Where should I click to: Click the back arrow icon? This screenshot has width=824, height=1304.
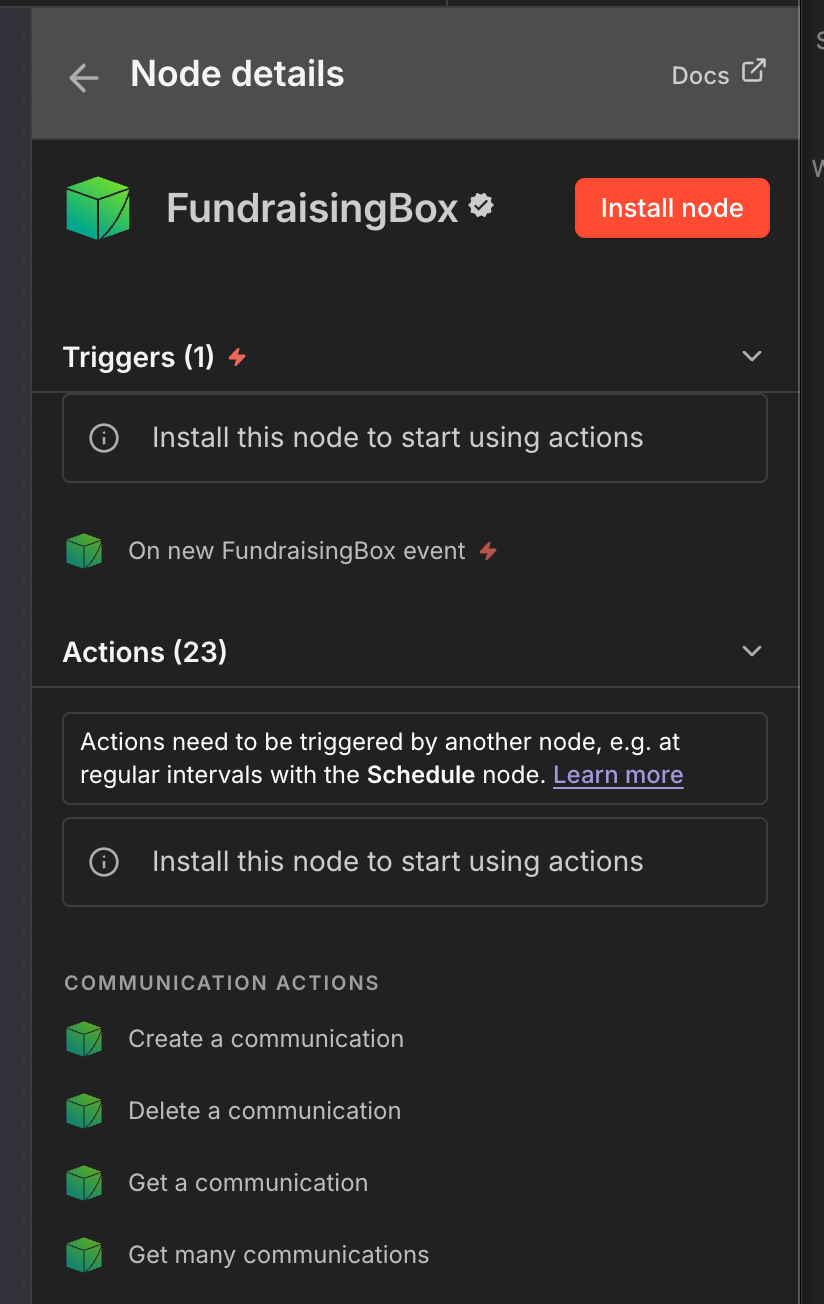(x=84, y=77)
